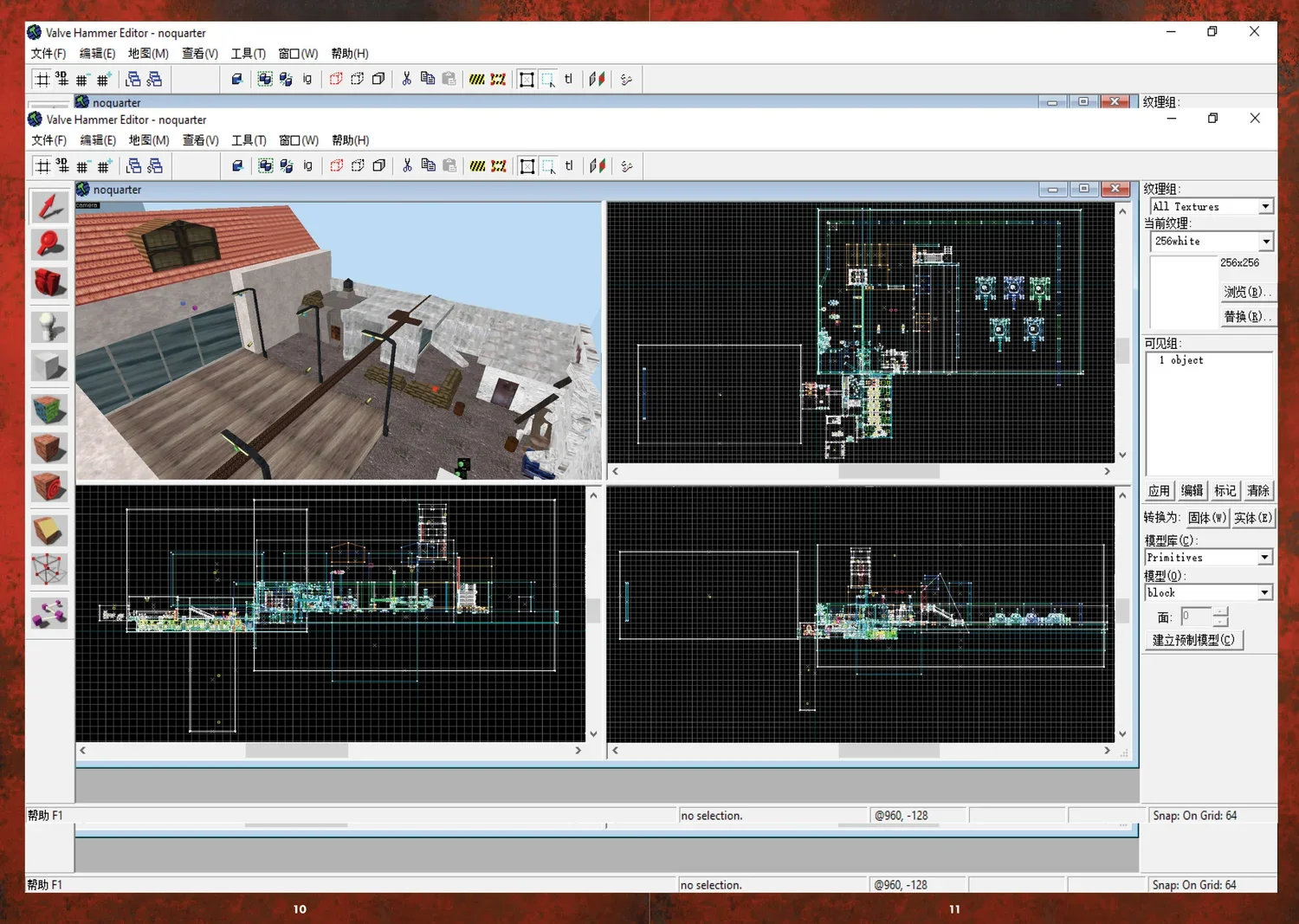Open the 工具(T) menu
This screenshot has width=1299, height=924.
pyautogui.click(x=249, y=140)
